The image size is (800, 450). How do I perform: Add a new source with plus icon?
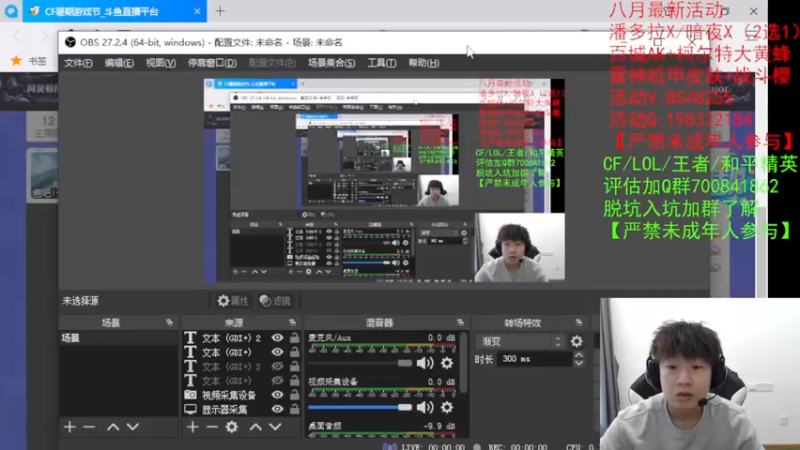click(x=192, y=427)
